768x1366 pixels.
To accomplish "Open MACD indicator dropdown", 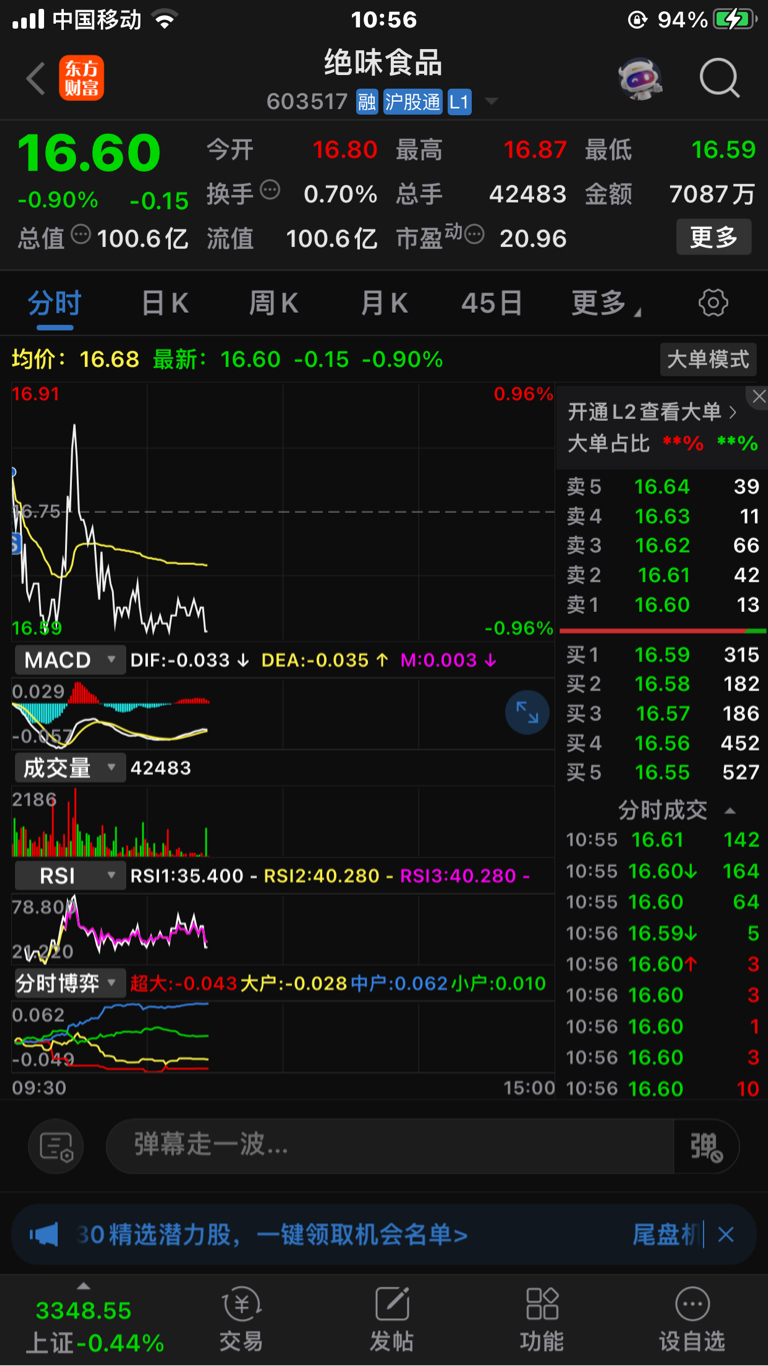I will [x=68, y=660].
